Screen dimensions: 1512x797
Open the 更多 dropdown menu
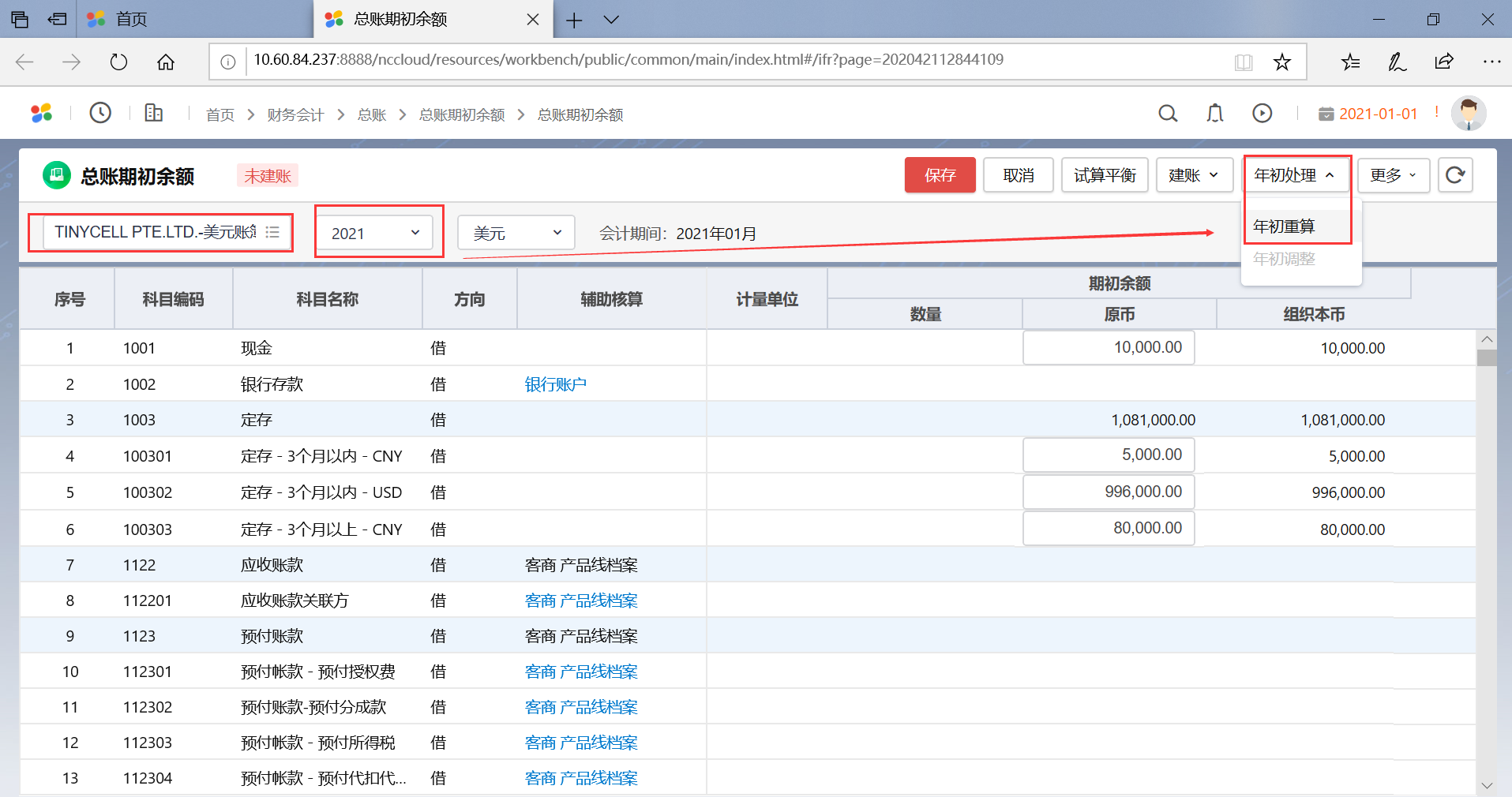point(1393,175)
